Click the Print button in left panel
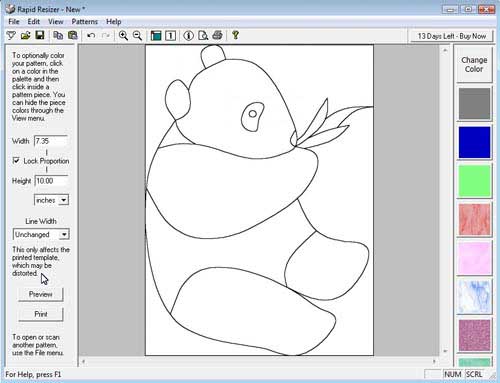This screenshot has width=500, height=383. [41, 314]
